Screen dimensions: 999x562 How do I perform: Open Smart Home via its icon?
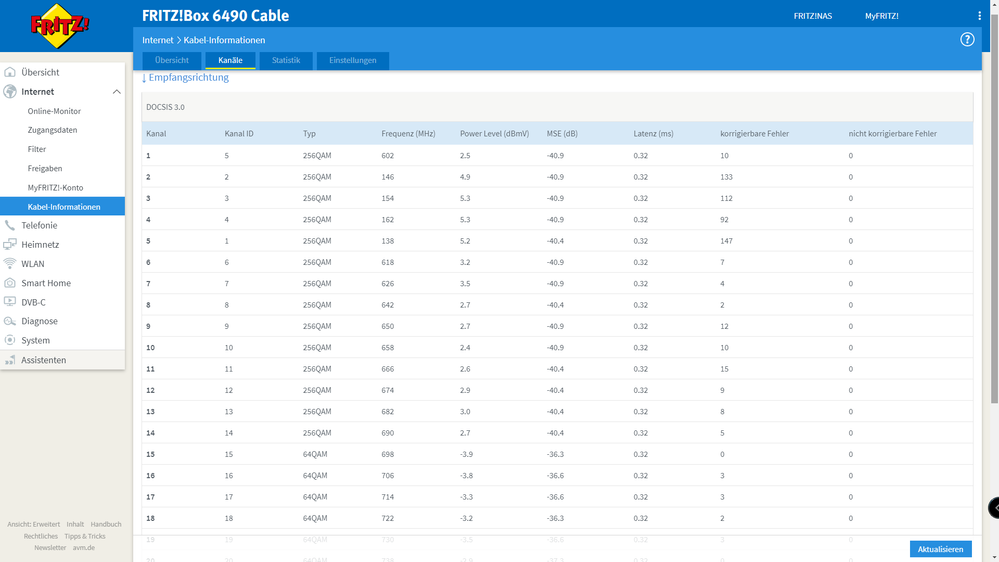coord(11,283)
